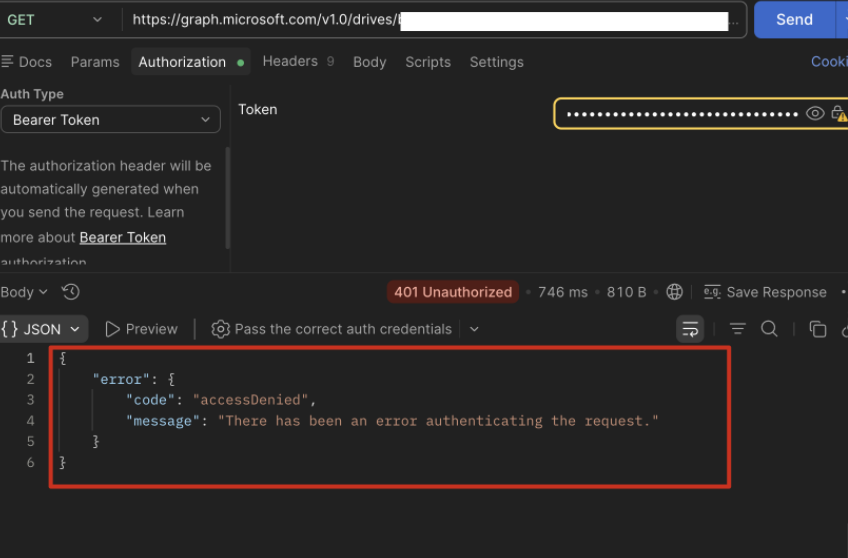
Task: Open the GET method dropdown
Action: (54, 20)
